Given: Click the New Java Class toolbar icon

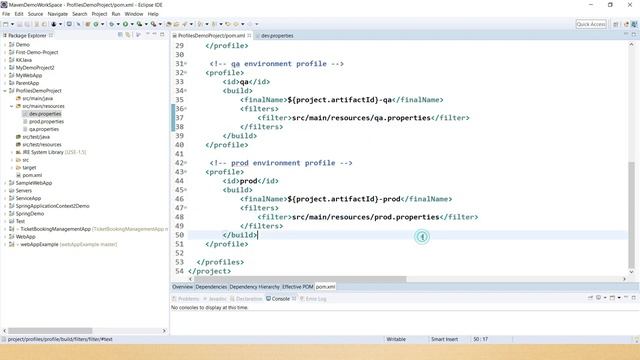Looking at the screenshot, I should point(96,24).
